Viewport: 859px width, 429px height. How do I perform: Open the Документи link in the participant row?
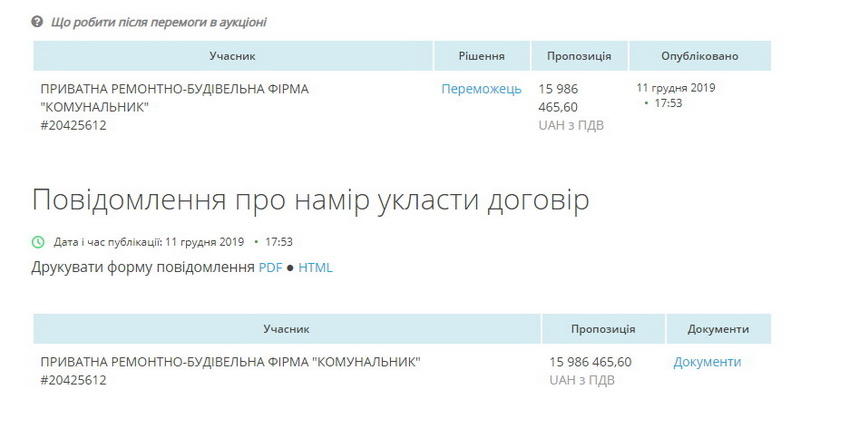point(707,362)
